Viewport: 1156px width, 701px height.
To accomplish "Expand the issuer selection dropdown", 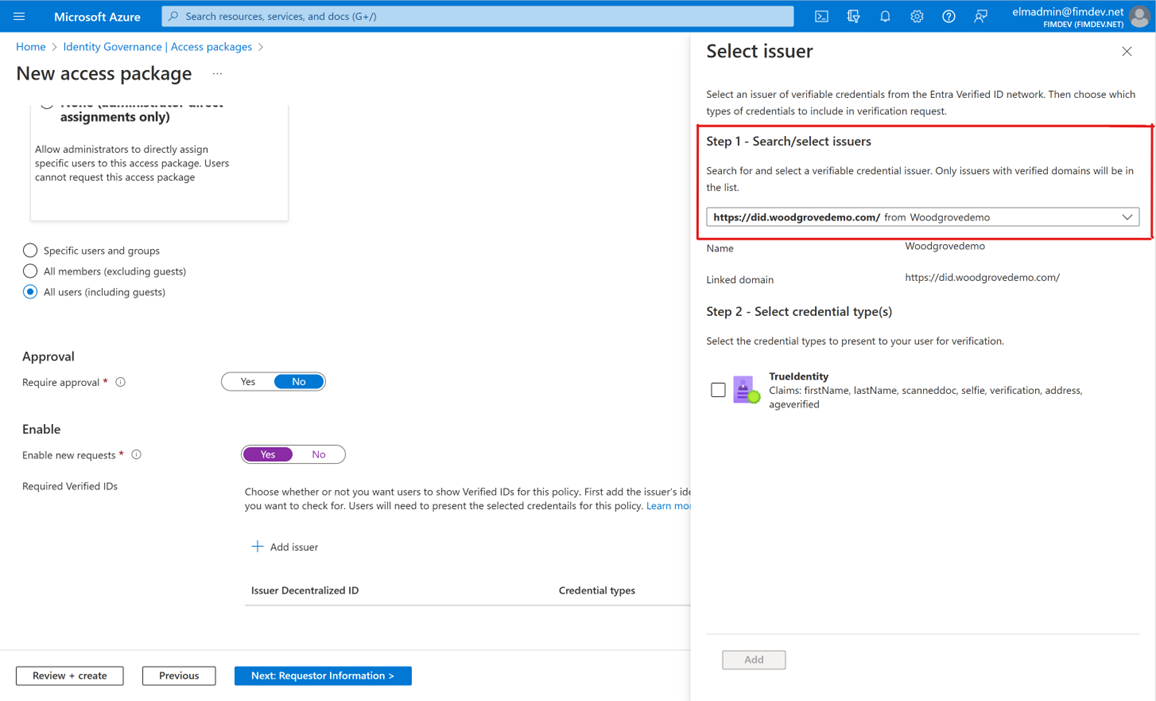I will point(1127,217).
